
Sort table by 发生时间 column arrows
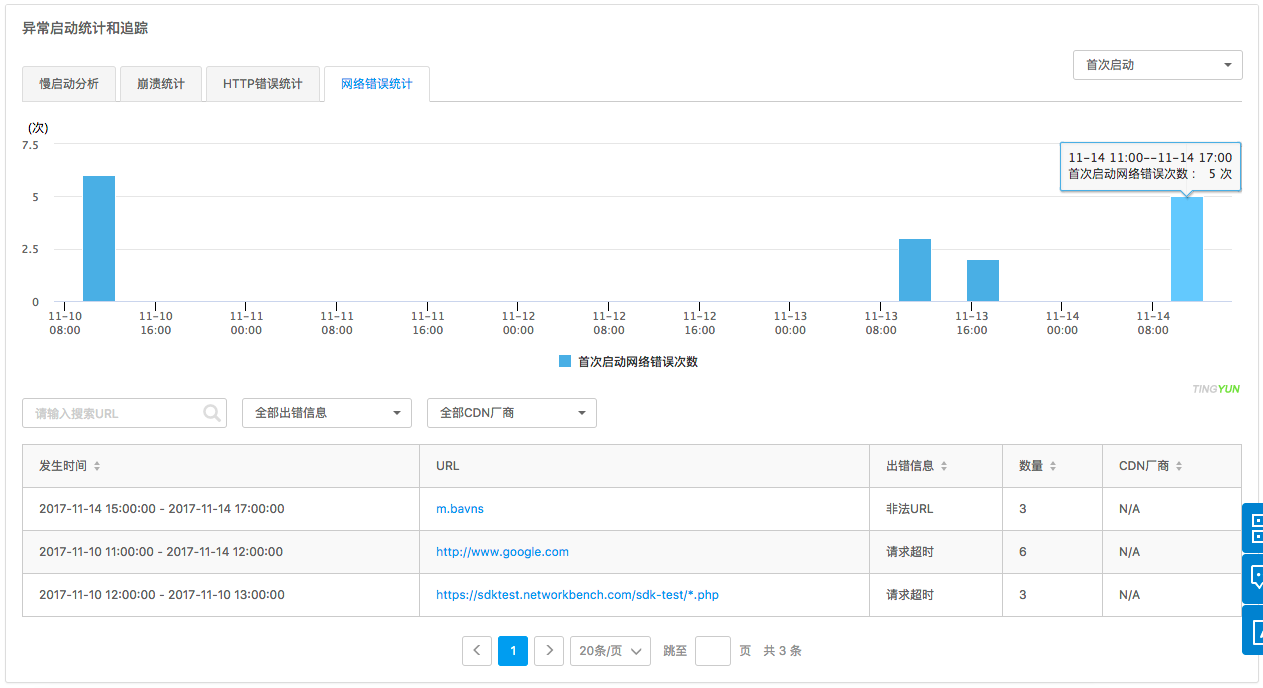click(97, 467)
